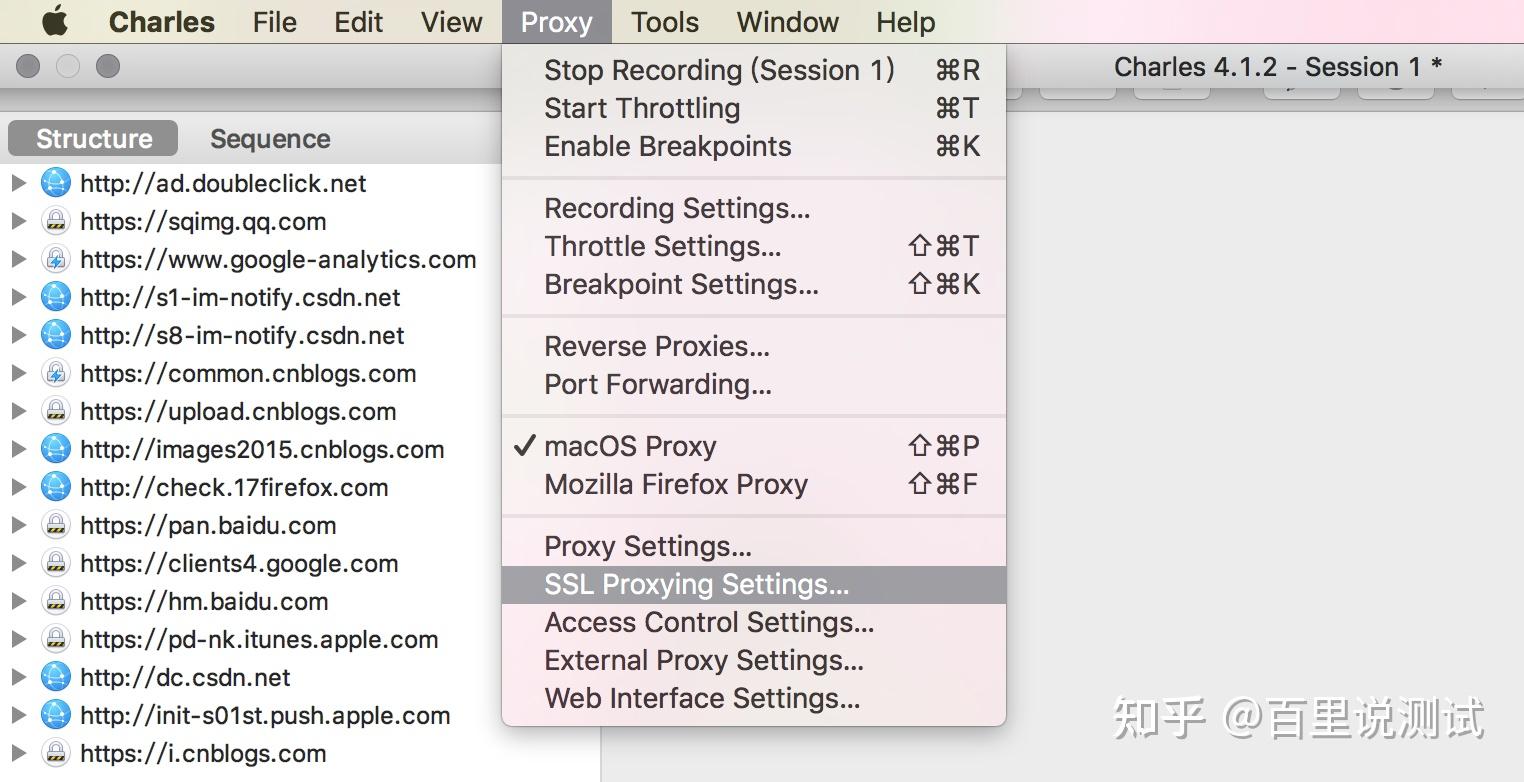Open the View menu

click(x=451, y=22)
